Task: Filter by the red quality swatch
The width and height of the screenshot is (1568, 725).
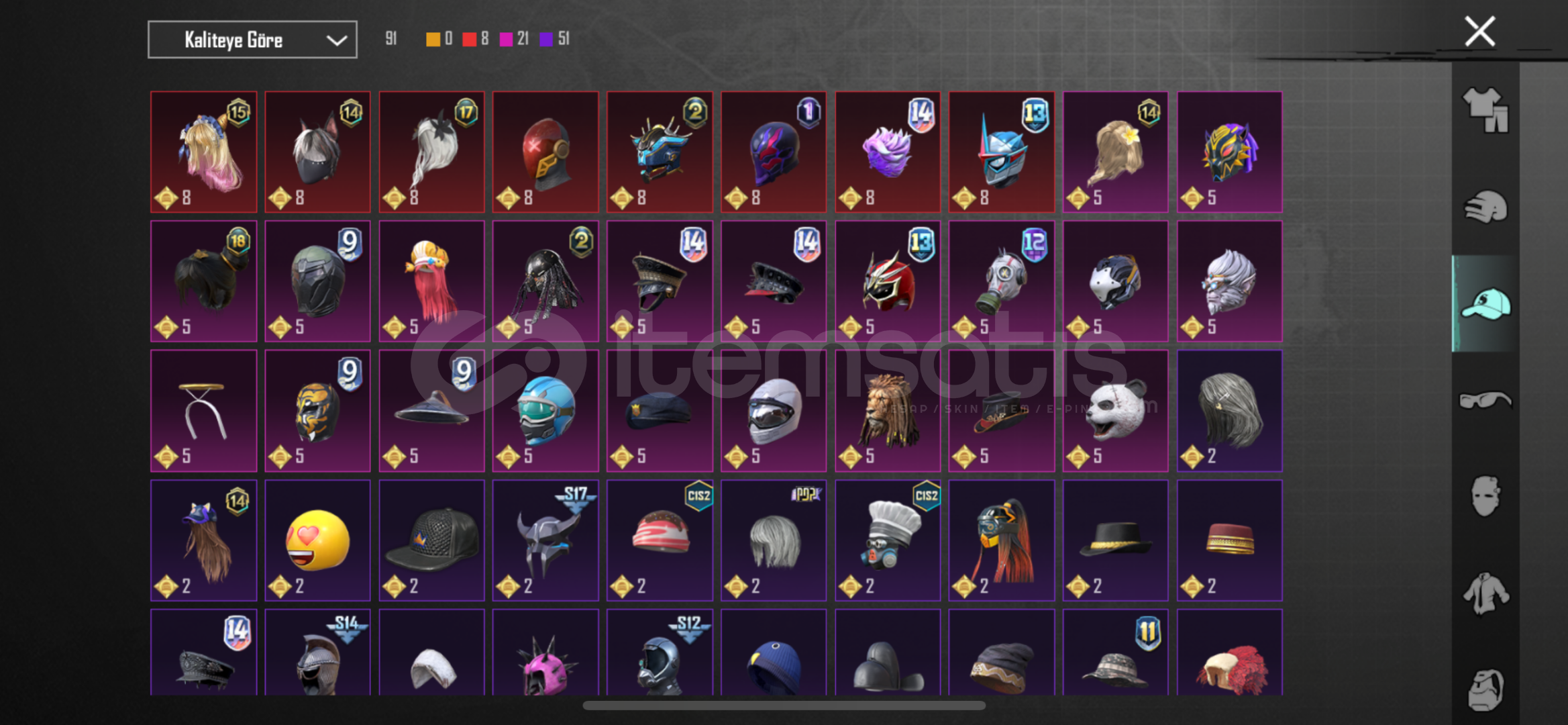Action: click(x=469, y=39)
